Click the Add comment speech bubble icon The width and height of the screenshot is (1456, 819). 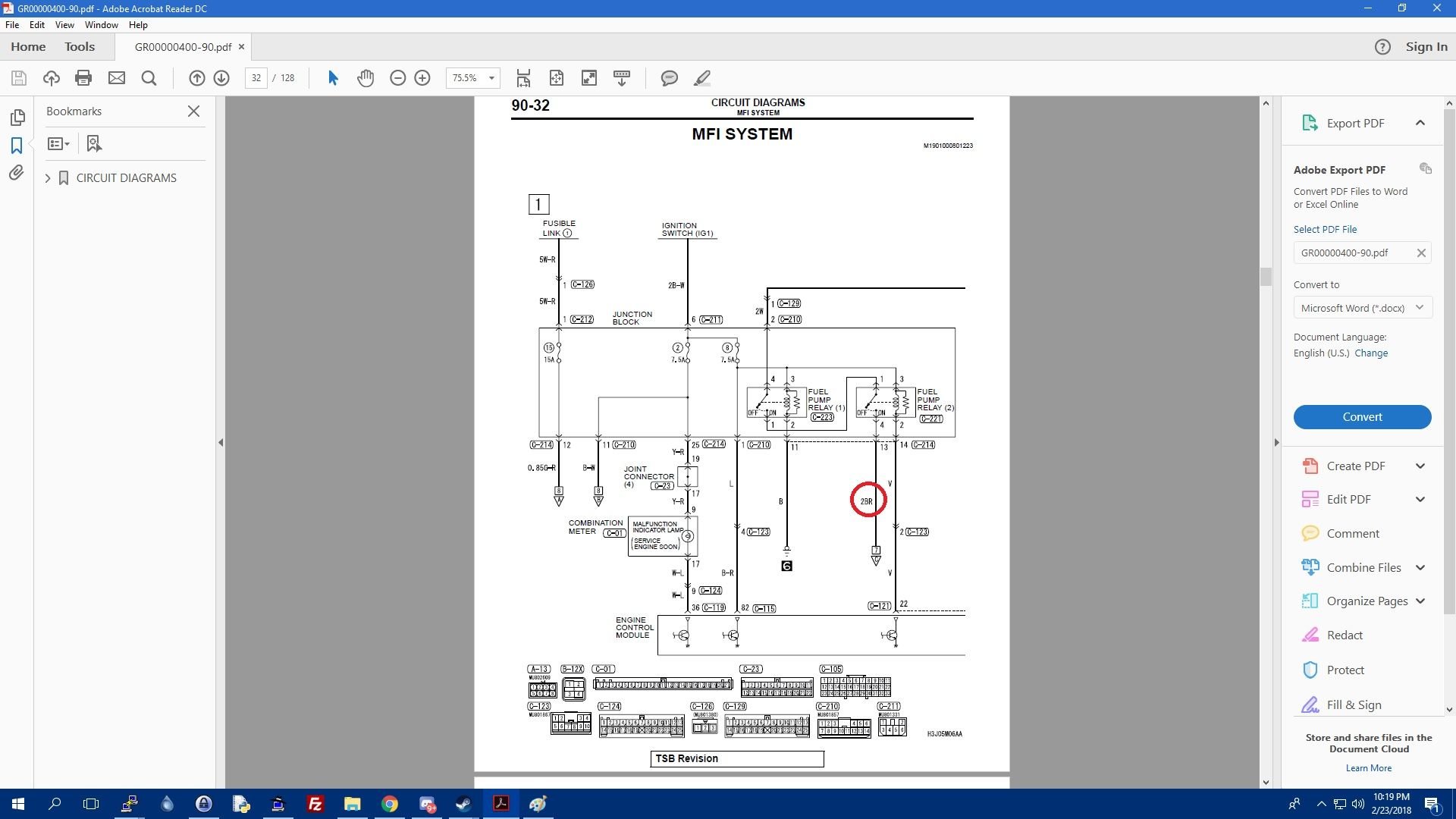(669, 78)
